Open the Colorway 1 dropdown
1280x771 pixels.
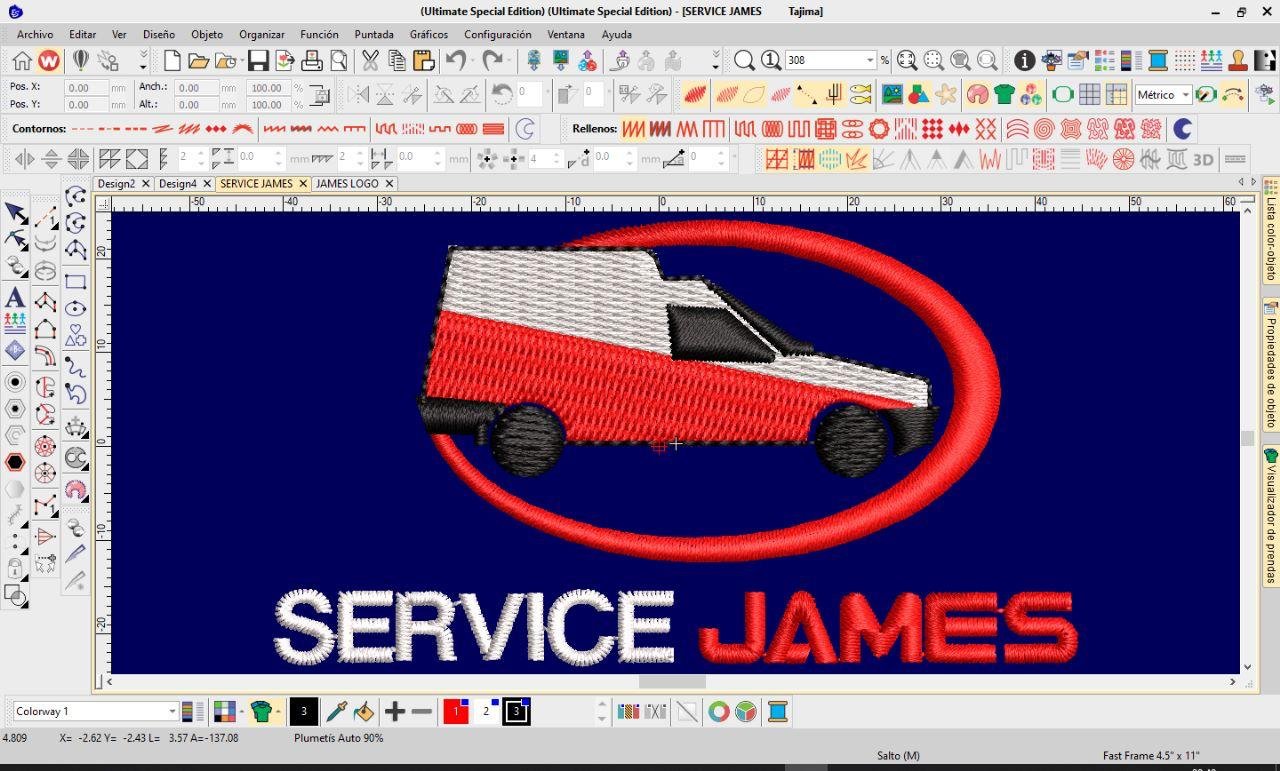(172, 712)
